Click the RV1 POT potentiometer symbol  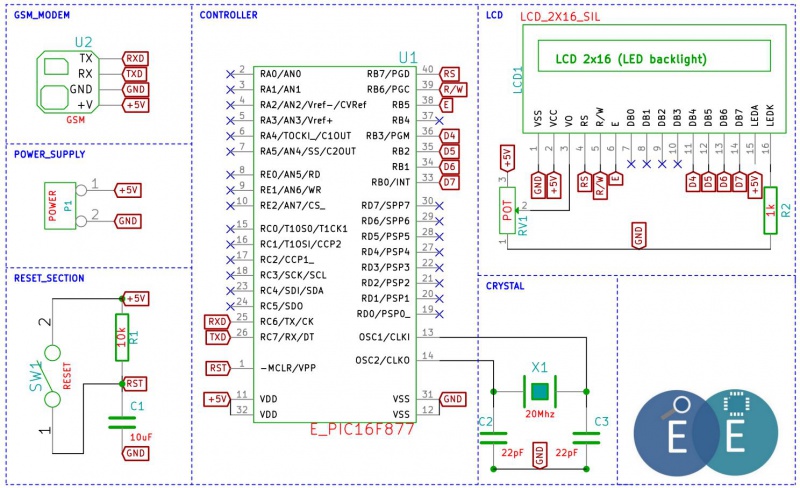point(508,210)
